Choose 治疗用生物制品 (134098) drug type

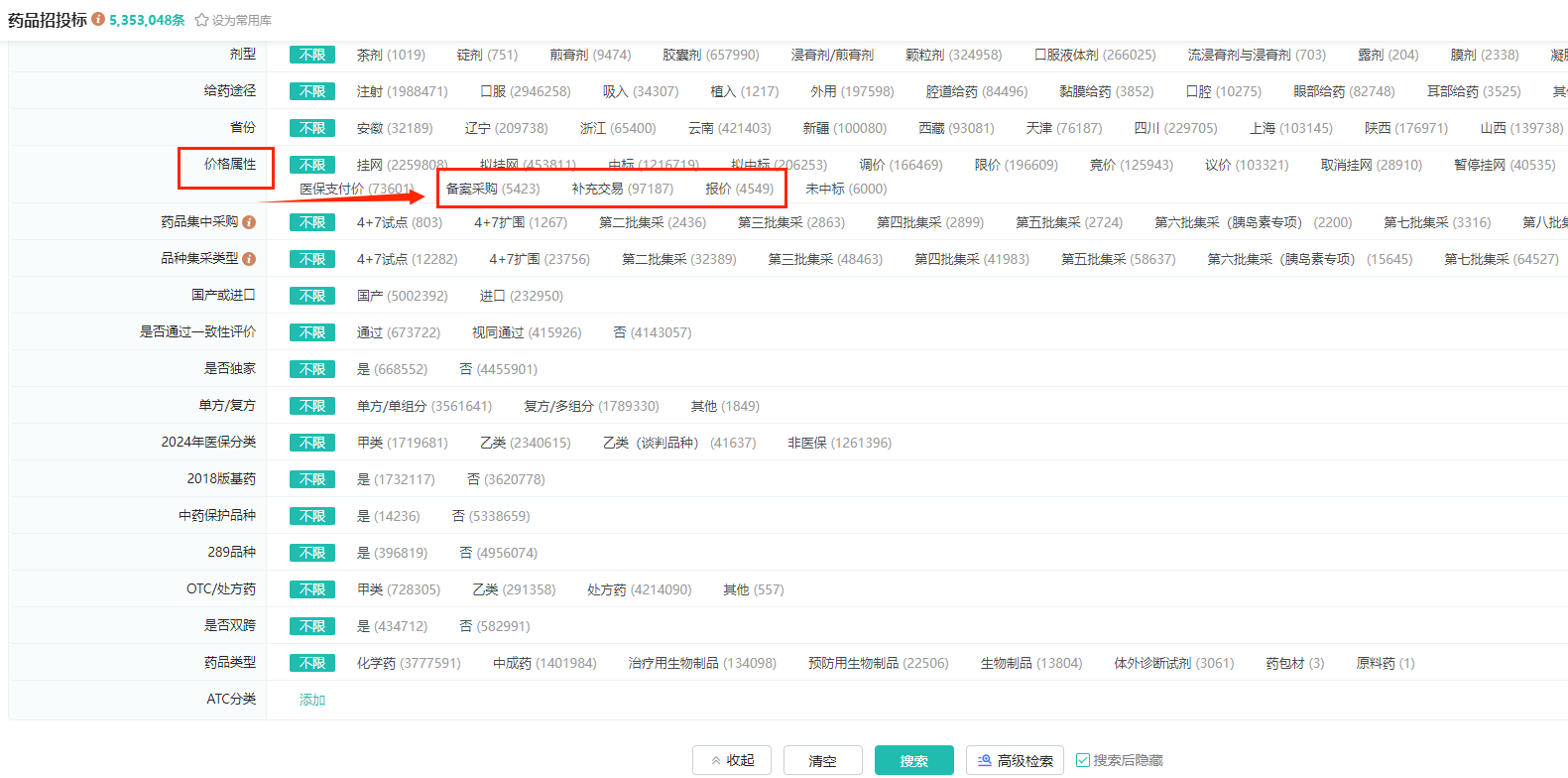click(x=702, y=663)
